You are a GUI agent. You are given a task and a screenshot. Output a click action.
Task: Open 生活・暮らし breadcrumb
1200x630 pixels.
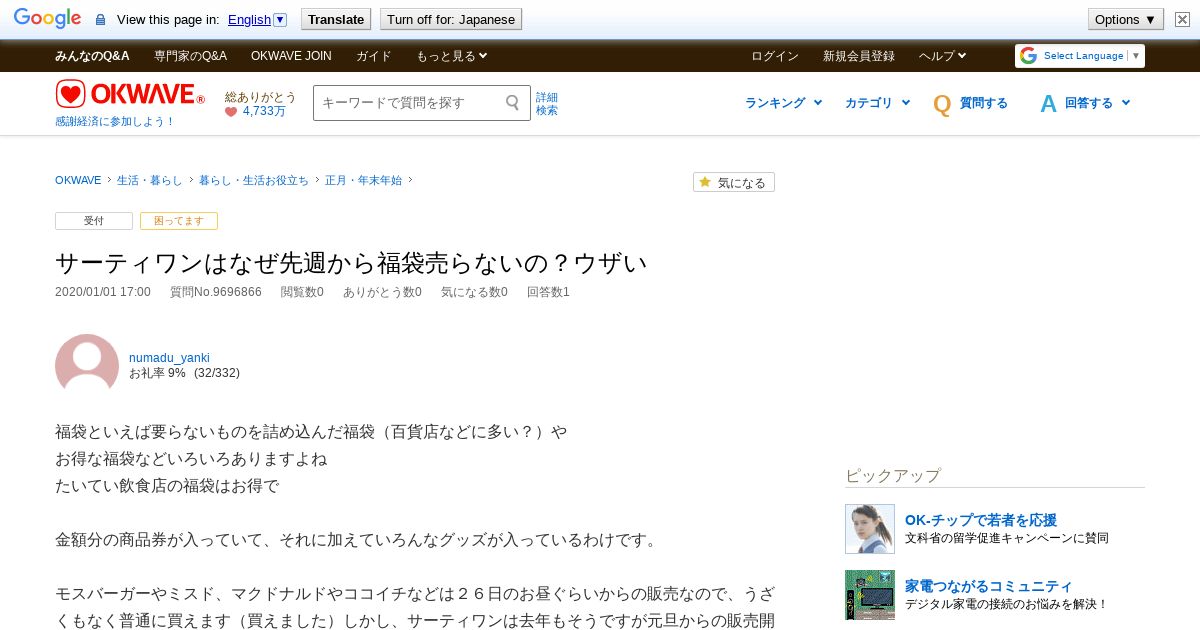(x=150, y=180)
